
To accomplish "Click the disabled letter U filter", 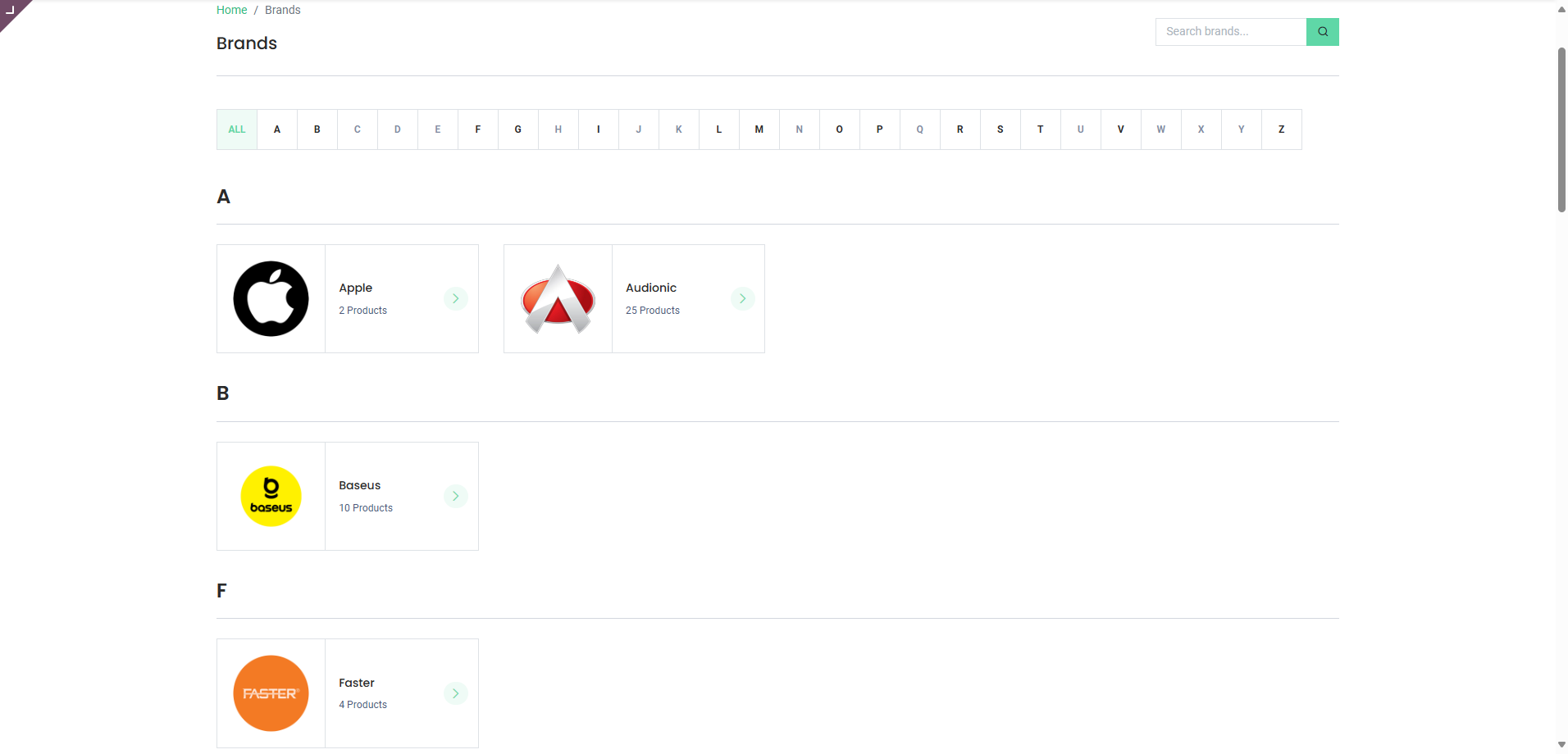I will tap(1081, 129).
